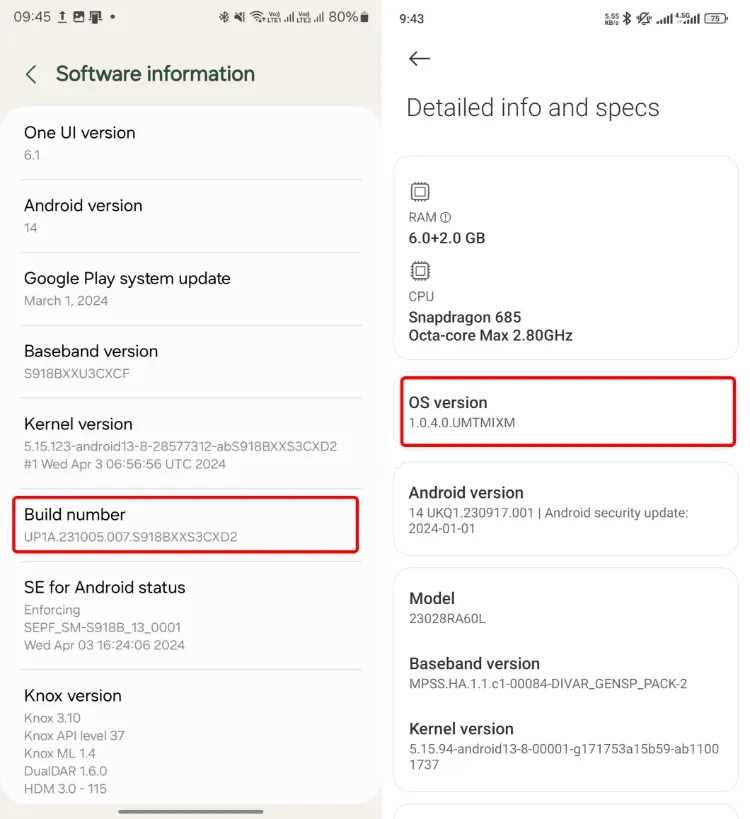Tap the Bluetooth icon in right status bar

coord(628,18)
